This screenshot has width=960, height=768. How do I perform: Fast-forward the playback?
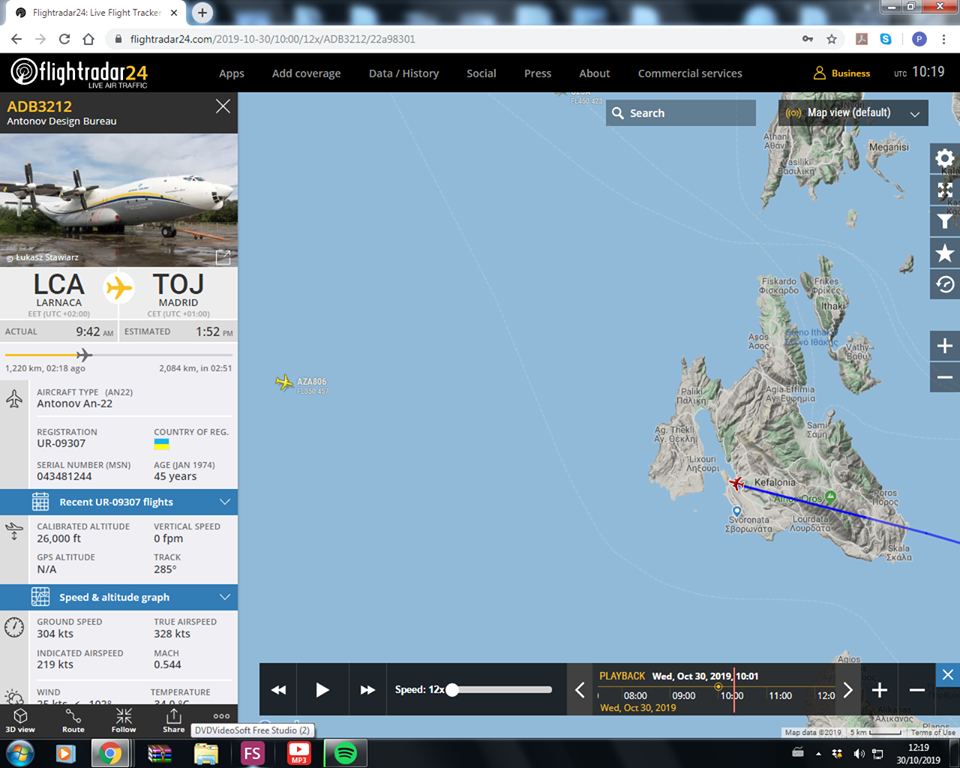367,690
